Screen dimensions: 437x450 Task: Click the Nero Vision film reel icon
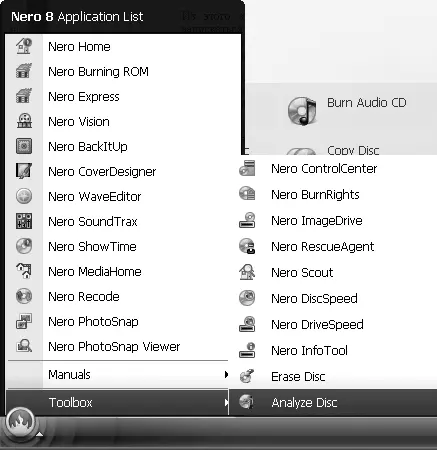pyautogui.click(x=24, y=121)
